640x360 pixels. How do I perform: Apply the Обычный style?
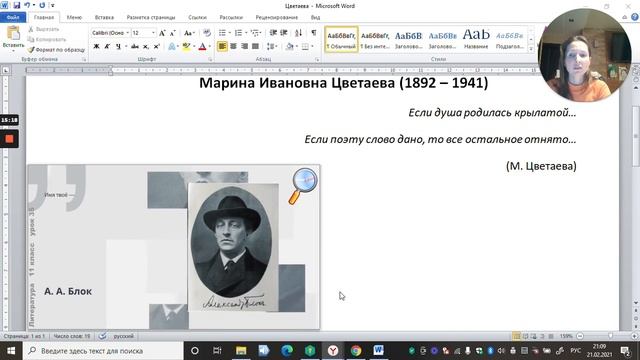click(x=341, y=40)
